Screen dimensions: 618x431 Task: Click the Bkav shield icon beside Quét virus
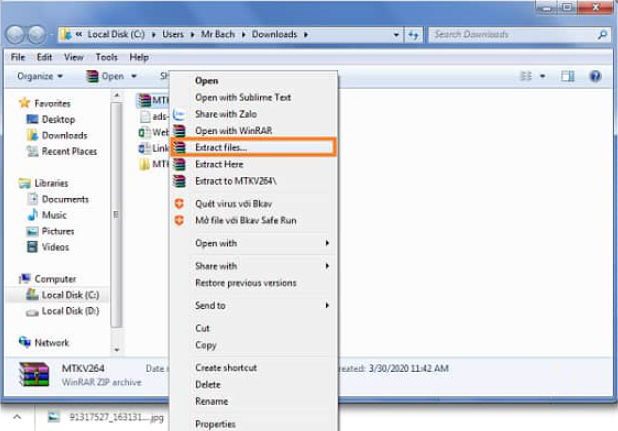pyautogui.click(x=179, y=204)
